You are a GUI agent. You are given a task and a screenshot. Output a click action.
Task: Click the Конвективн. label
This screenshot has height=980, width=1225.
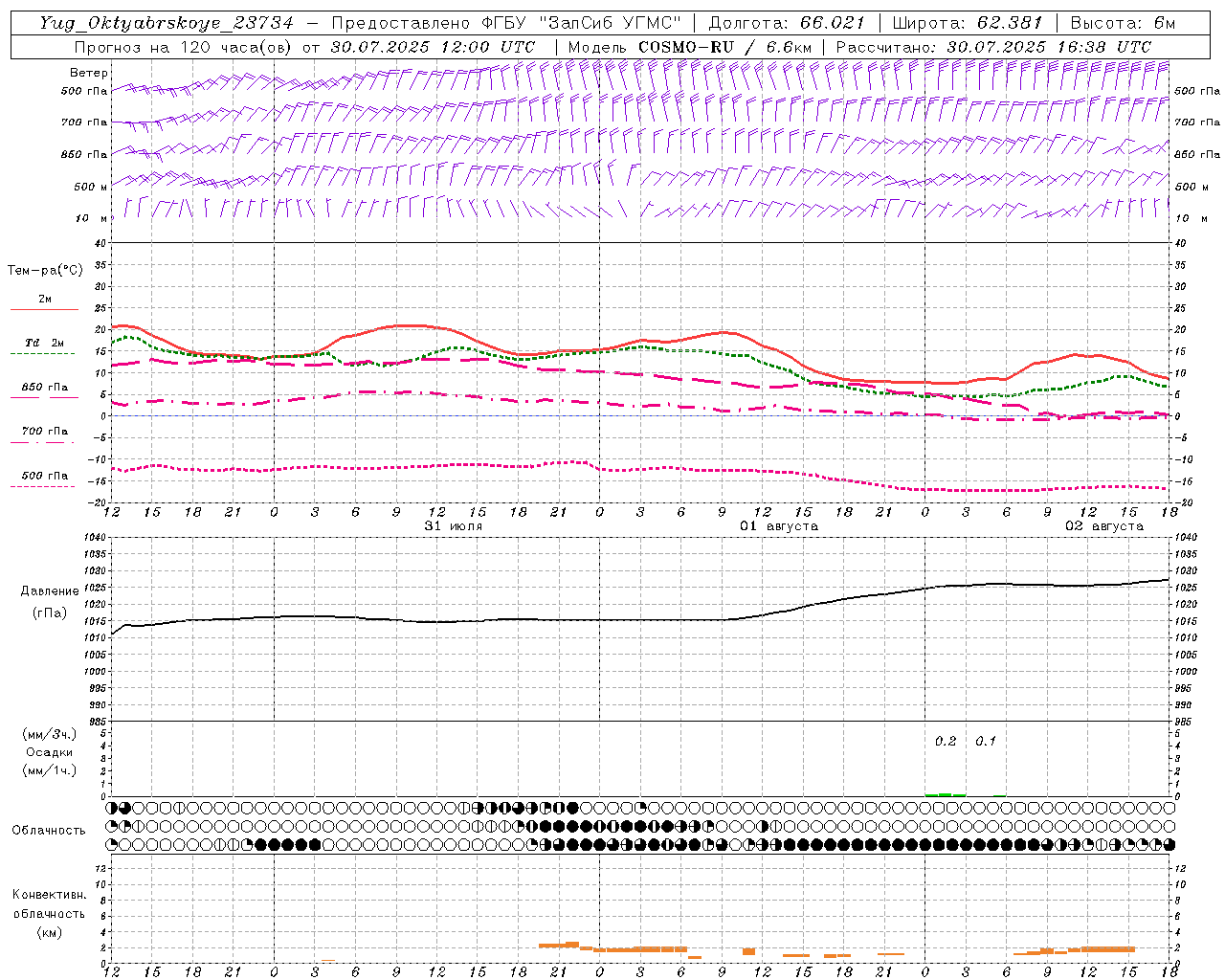pos(49,895)
